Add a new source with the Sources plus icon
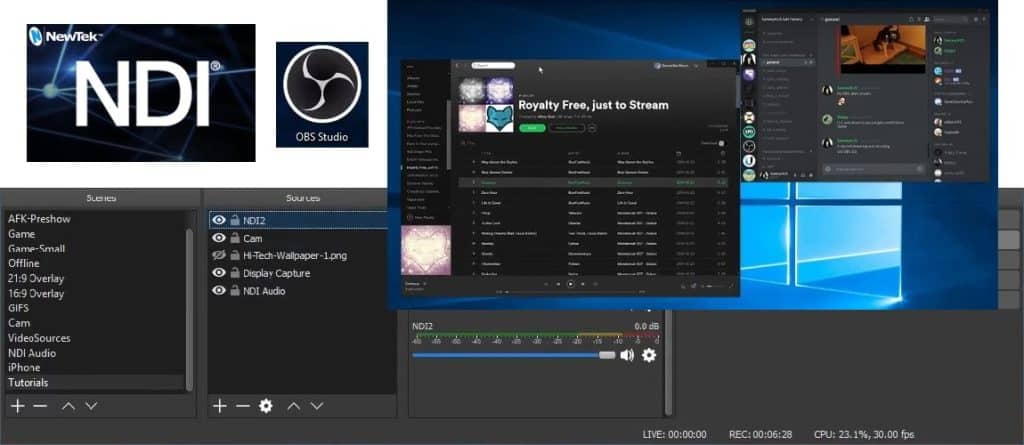 220,406
